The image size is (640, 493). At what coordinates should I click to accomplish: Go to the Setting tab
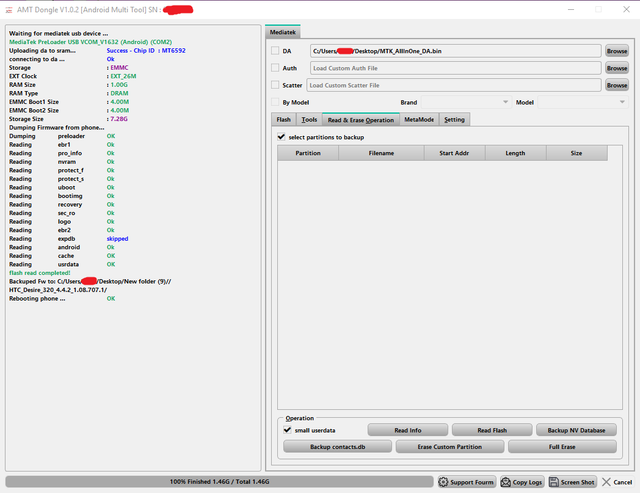pyautogui.click(x=454, y=119)
